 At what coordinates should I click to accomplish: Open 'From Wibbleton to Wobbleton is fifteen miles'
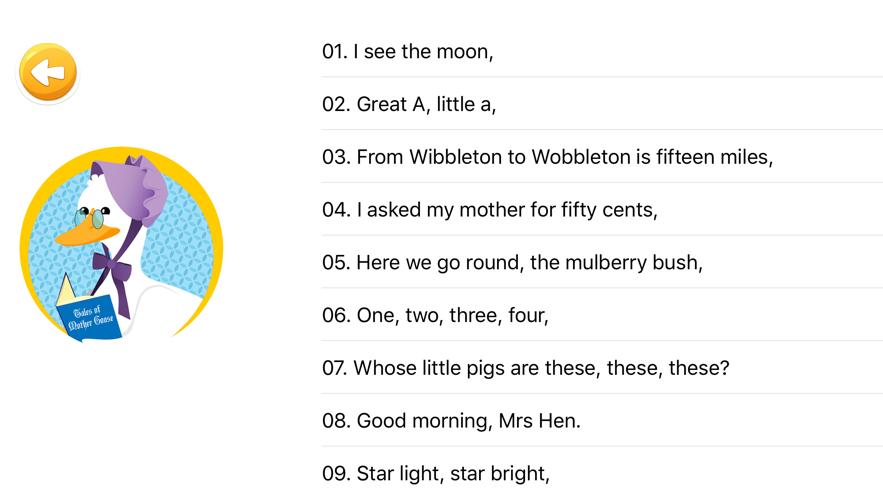(x=547, y=157)
